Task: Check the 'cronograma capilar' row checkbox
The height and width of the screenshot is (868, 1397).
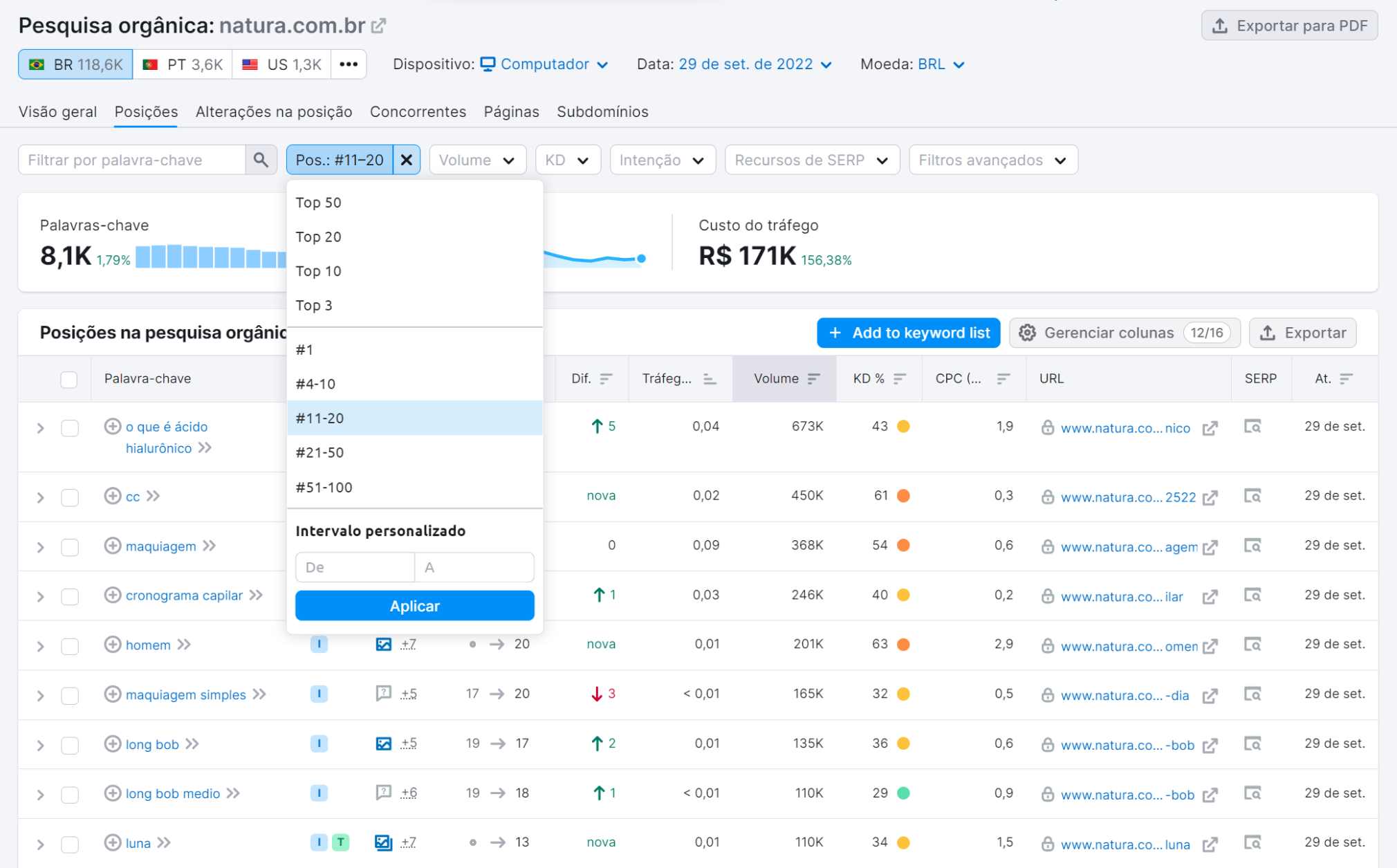Action: [69, 596]
